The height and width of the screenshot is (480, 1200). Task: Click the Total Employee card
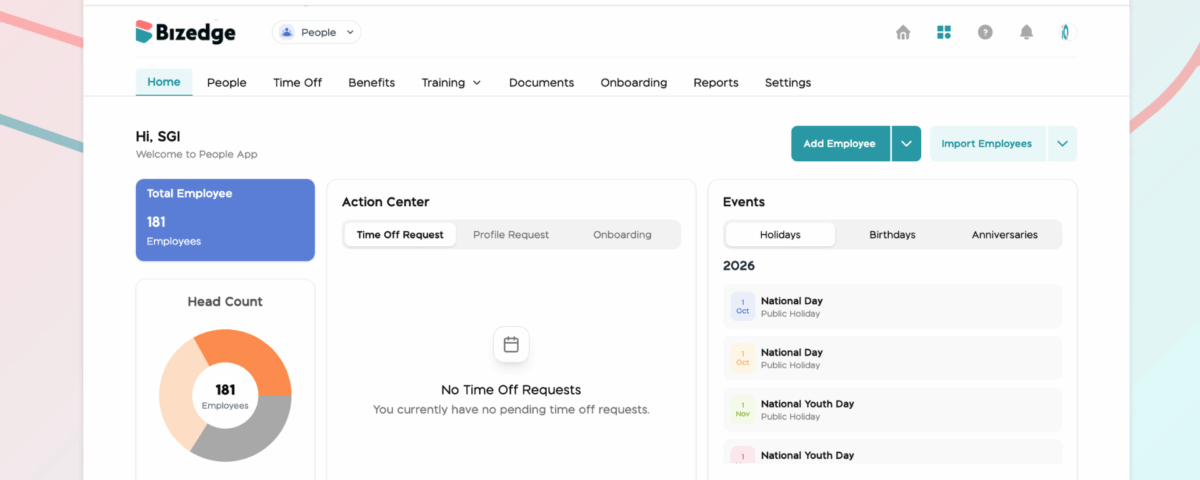(225, 220)
